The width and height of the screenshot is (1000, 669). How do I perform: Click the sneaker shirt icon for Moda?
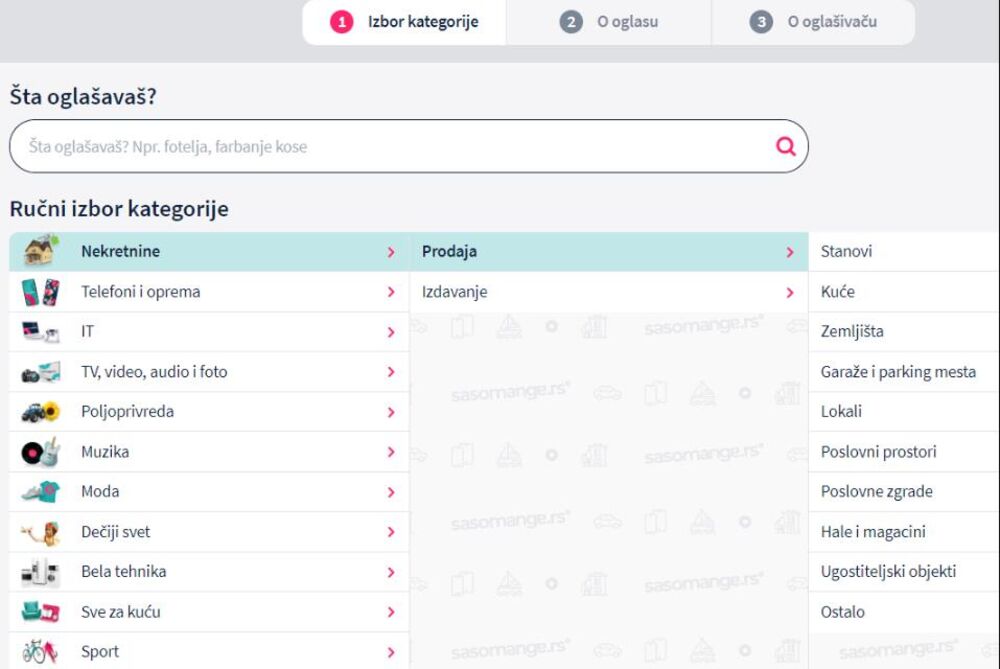41,492
